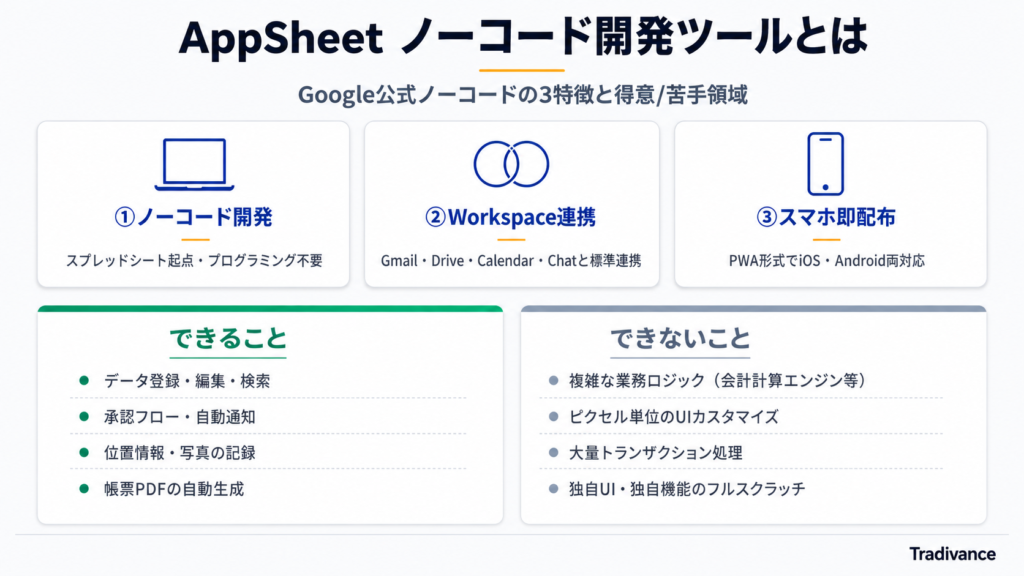Click list item 大量トランザクション処理
The width and height of the screenshot is (1024, 576).
[x=655, y=453]
